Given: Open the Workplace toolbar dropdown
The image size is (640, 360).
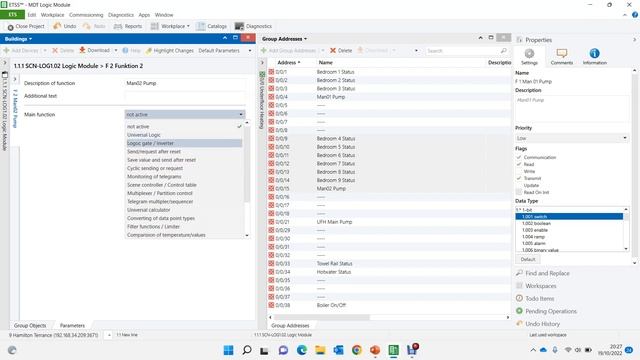Looking at the screenshot, I should pyautogui.click(x=170, y=26).
